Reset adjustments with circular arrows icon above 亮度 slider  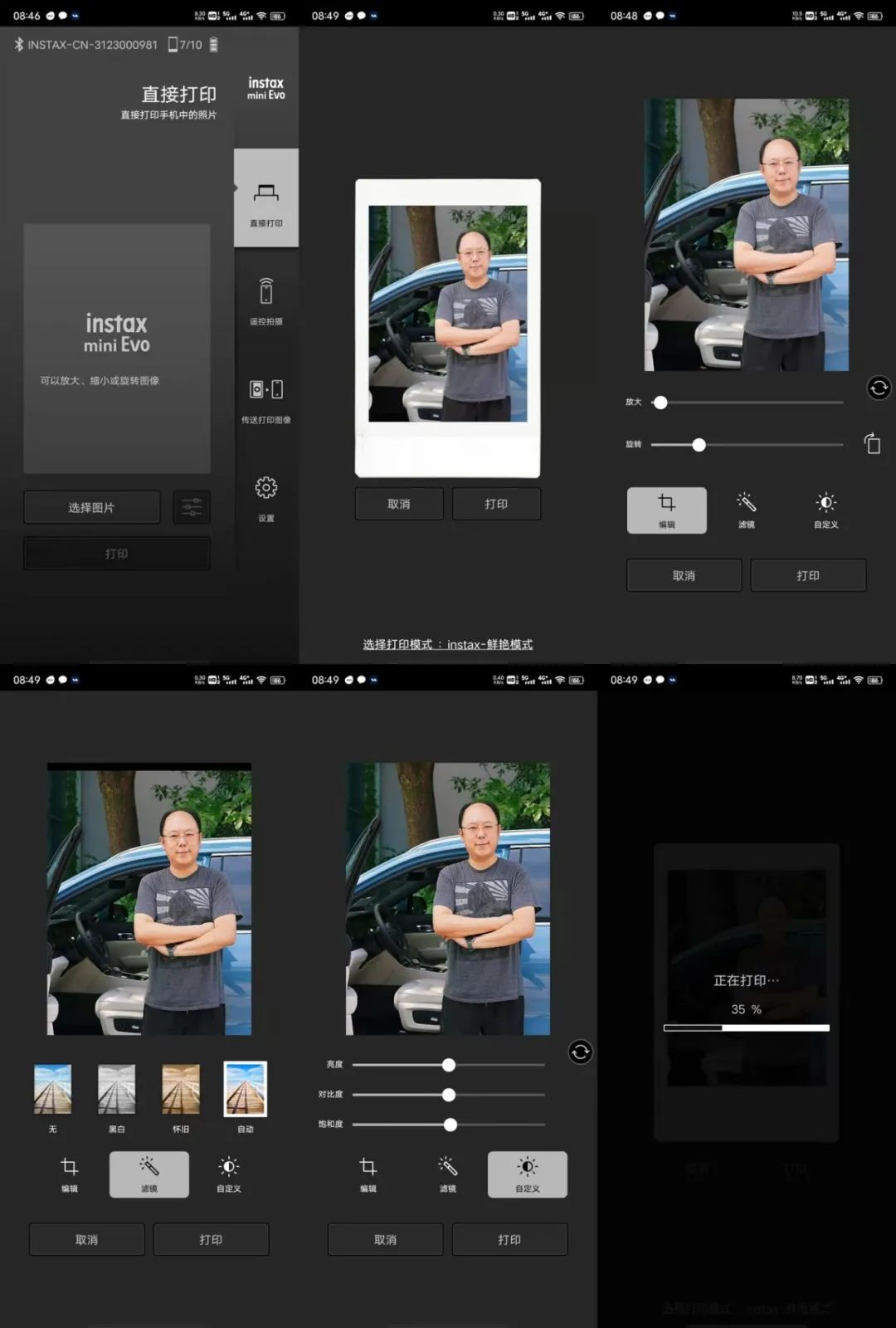pos(580,1052)
